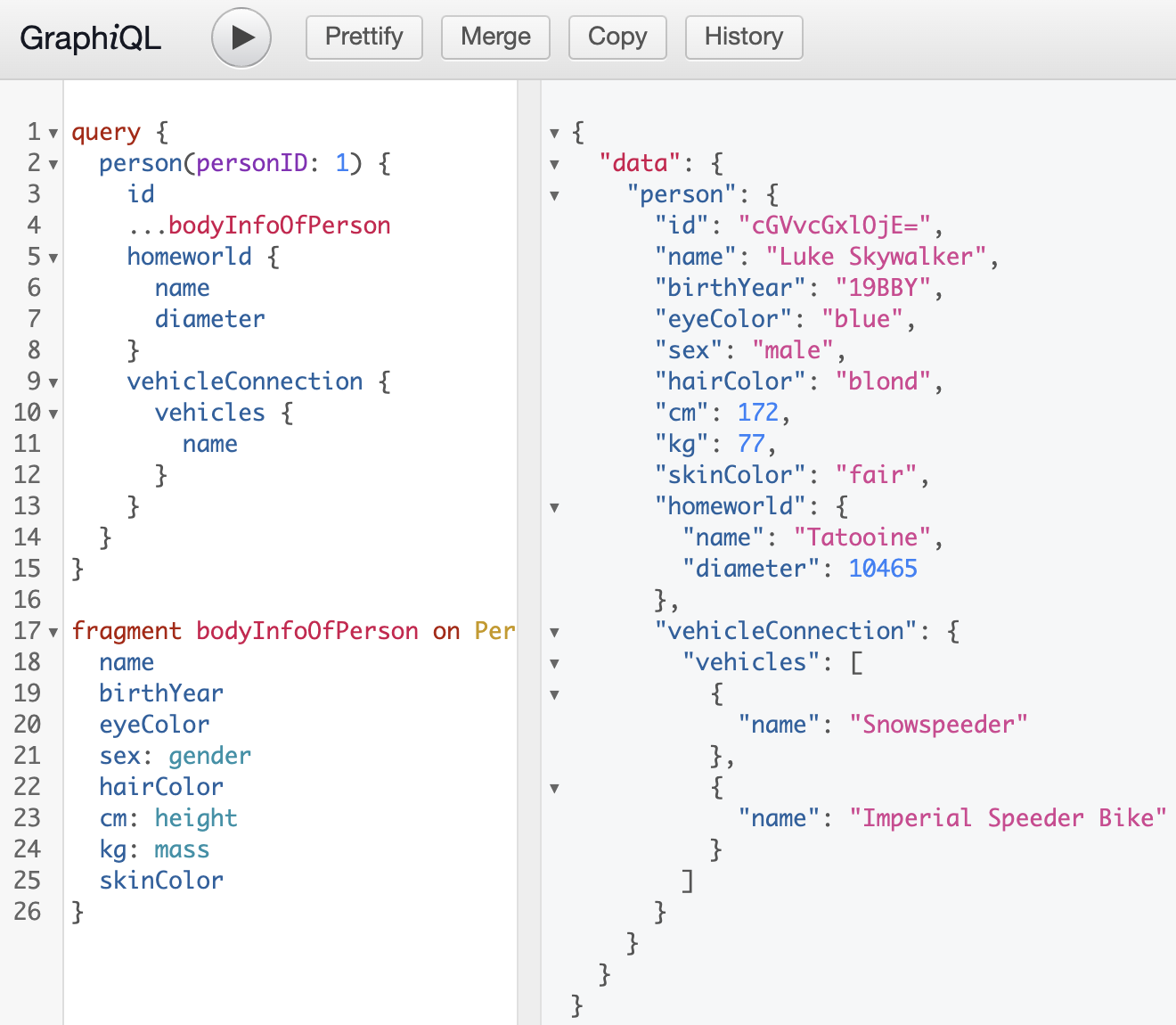Screen dimensions: 1176x1025
Task: Click the "fair" skinColor value
Action: pos(876,475)
